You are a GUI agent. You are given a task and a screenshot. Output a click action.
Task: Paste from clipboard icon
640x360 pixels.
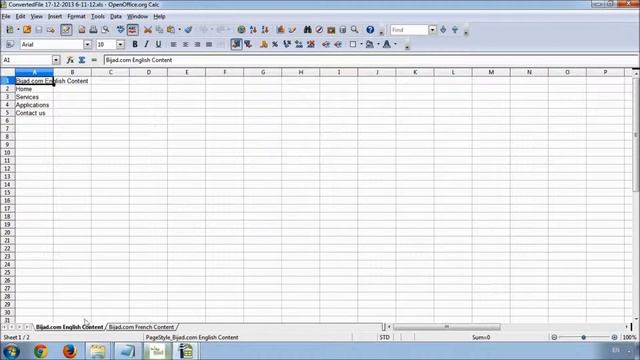(x=171, y=30)
